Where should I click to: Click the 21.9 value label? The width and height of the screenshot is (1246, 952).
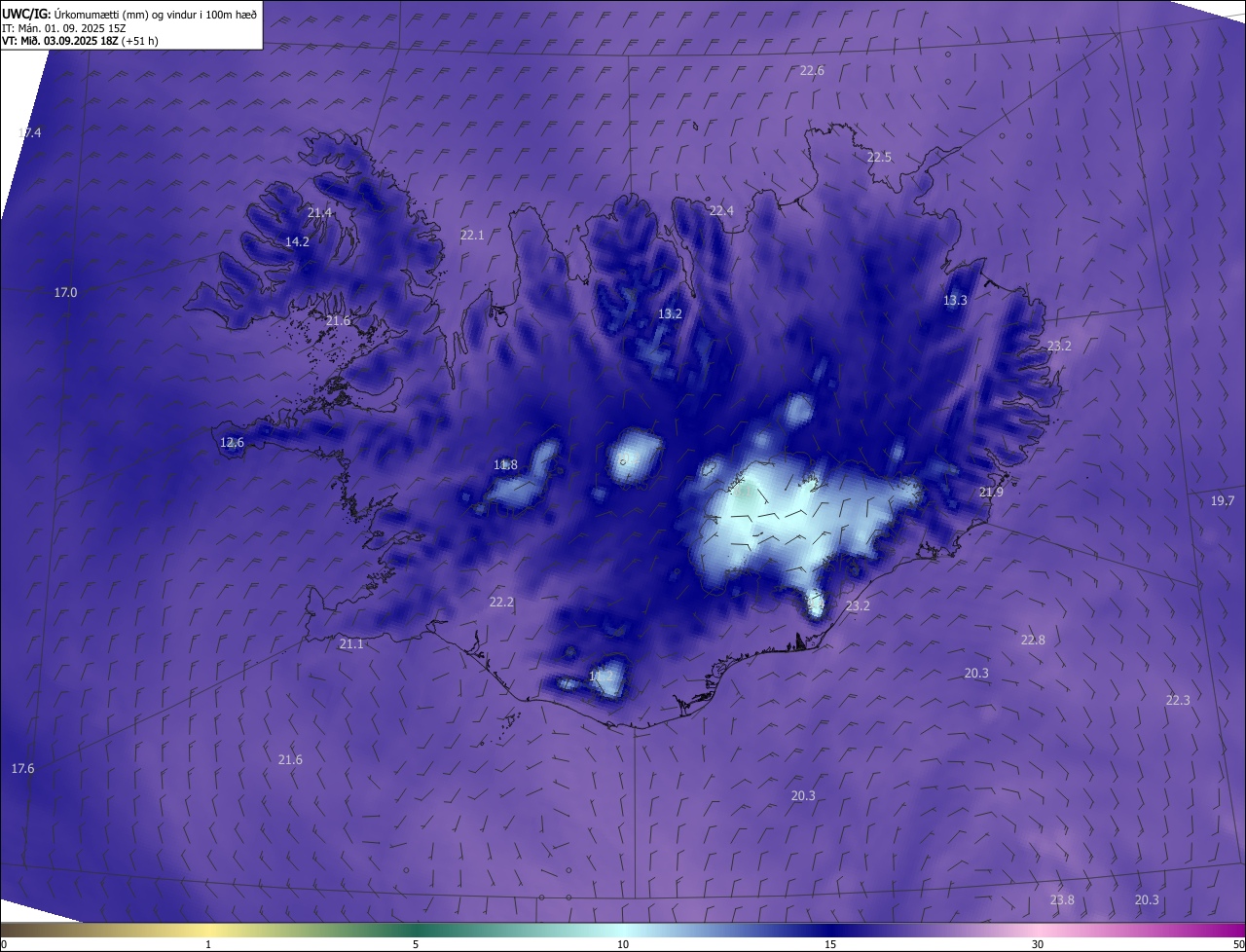(x=991, y=493)
